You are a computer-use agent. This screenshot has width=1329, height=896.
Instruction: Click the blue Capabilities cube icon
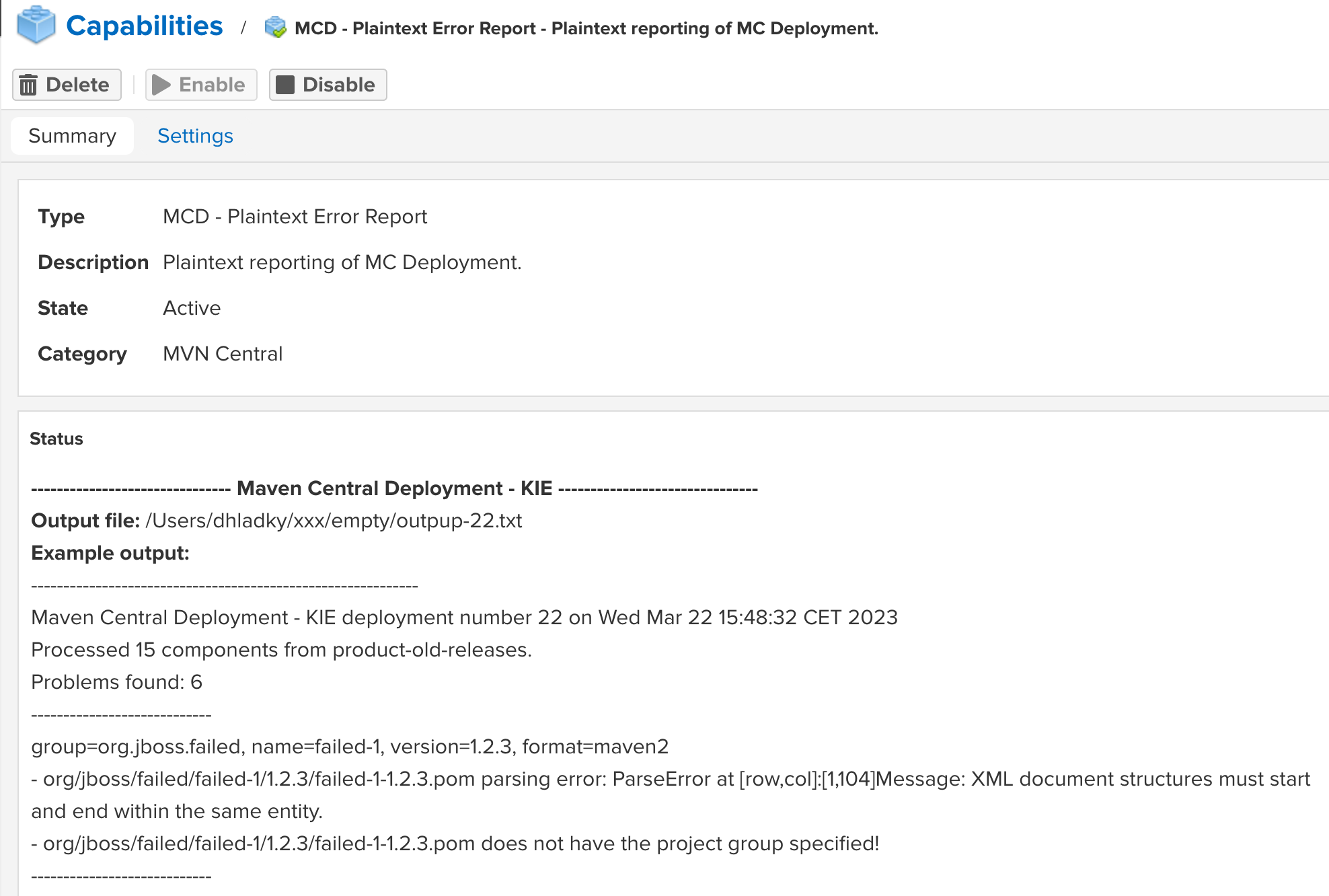(36, 26)
